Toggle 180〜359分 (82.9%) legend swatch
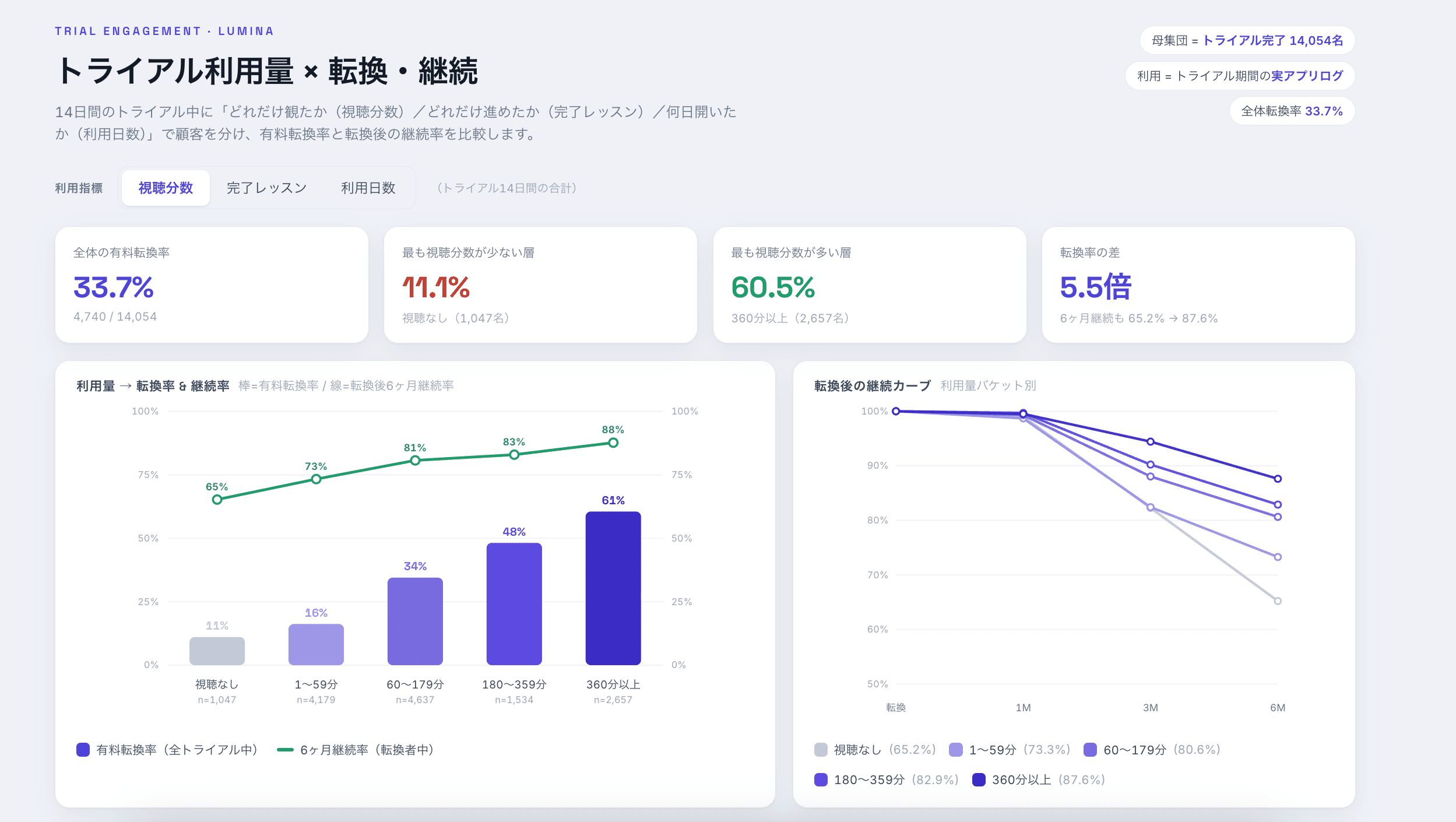1456x822 pixels. tap(821, 780)
